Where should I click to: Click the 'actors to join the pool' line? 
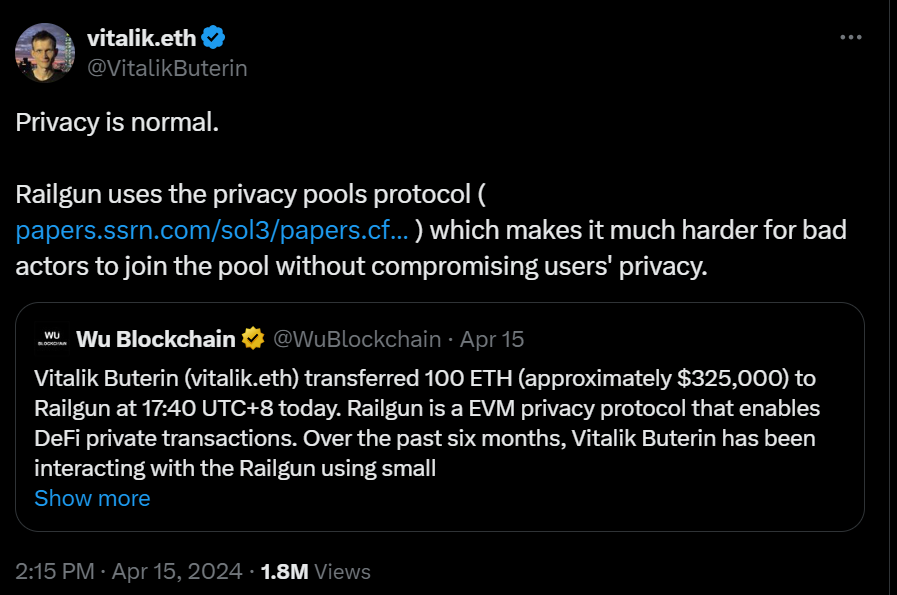tap(361, 266)
